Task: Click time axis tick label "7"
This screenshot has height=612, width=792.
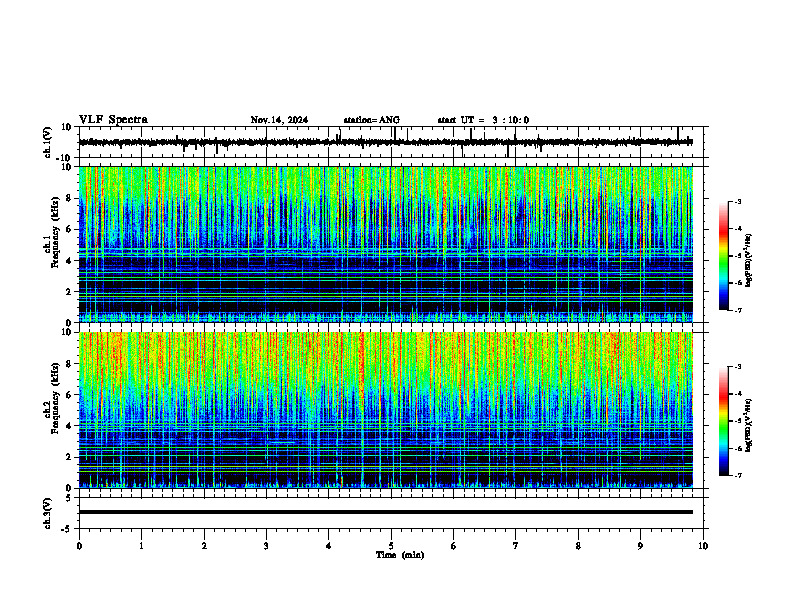Action: click(x=516, y=546)
